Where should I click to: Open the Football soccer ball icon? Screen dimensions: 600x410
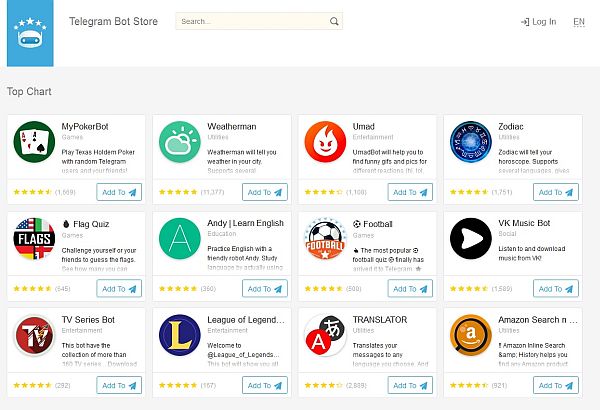[x=325, y=239]
